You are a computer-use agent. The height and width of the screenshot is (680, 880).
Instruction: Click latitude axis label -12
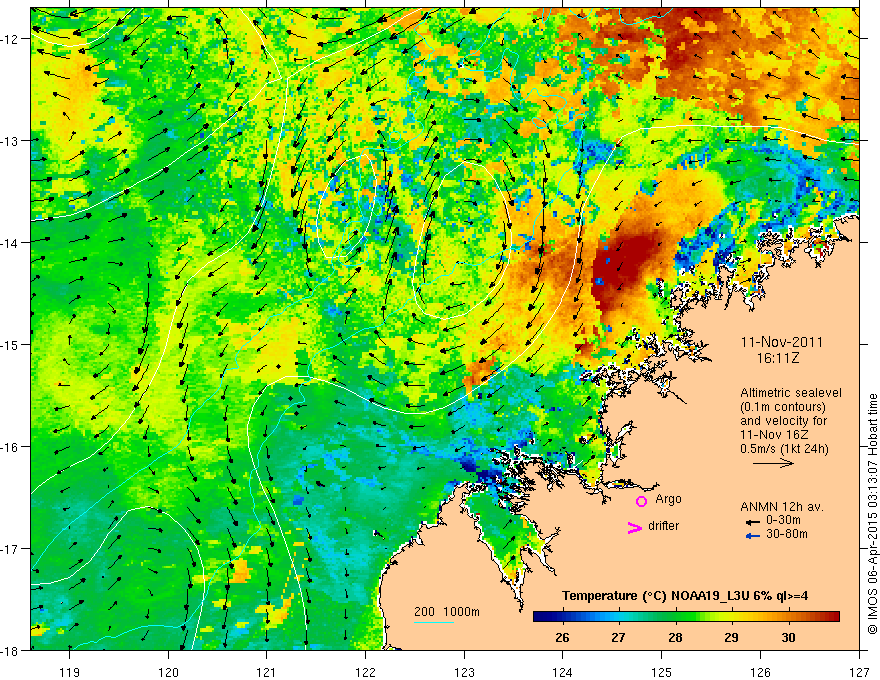(x=11, y=39)
